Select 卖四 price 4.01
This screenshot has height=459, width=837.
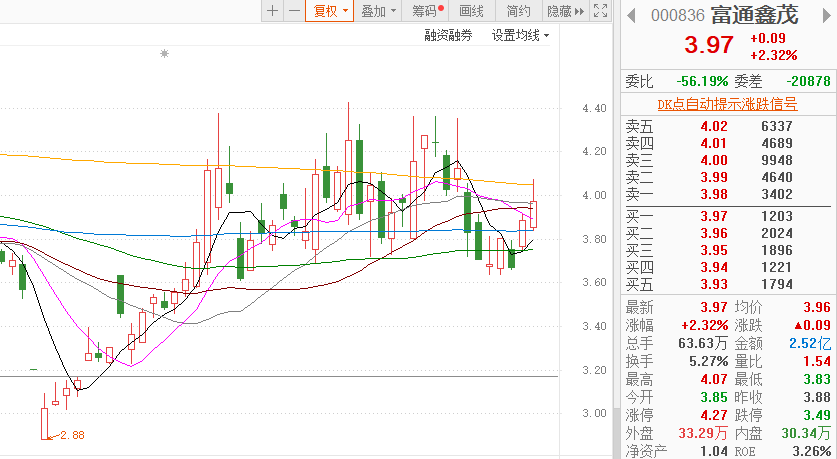click(x=714, y=144)
